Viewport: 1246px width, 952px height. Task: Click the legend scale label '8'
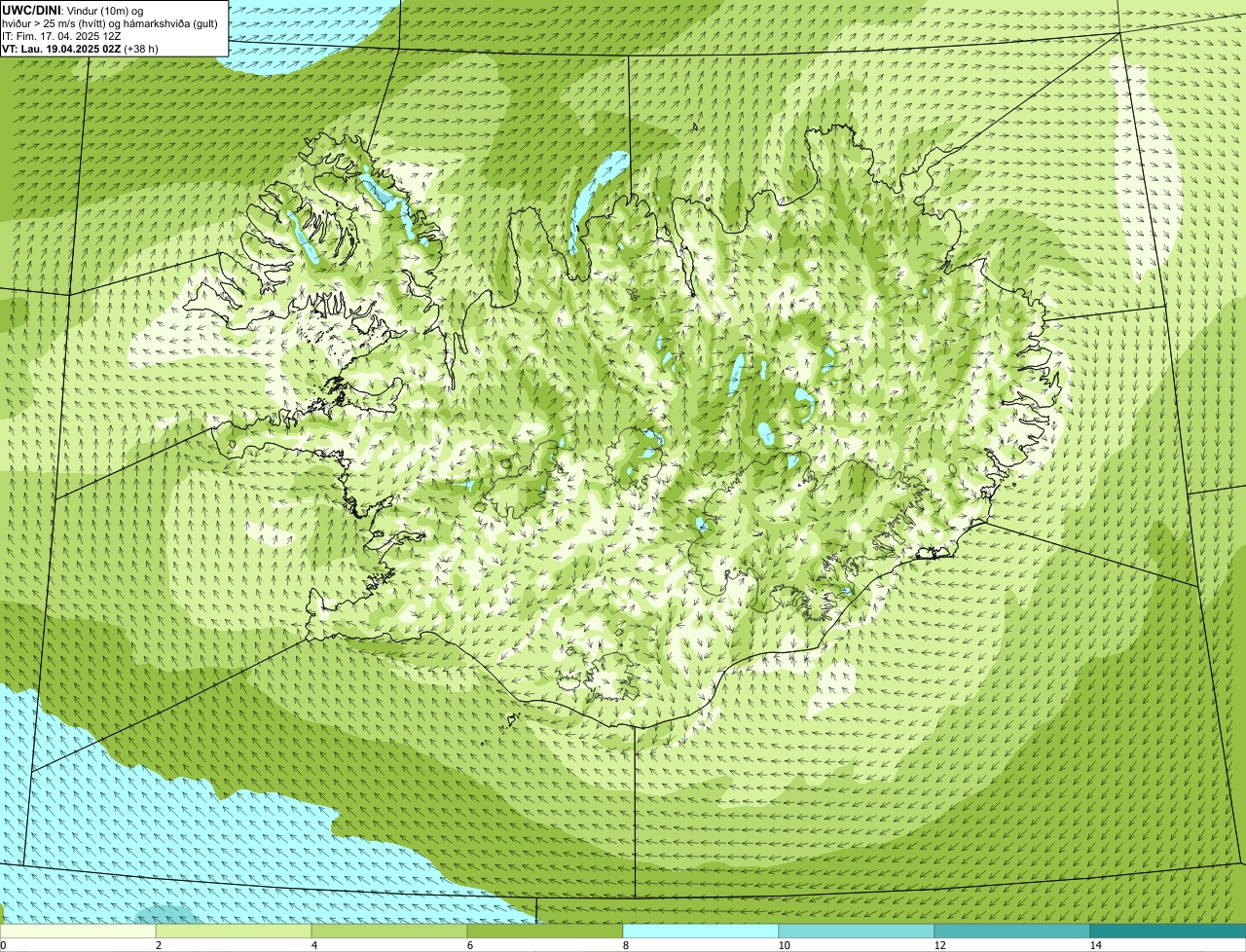click(625, 945)
